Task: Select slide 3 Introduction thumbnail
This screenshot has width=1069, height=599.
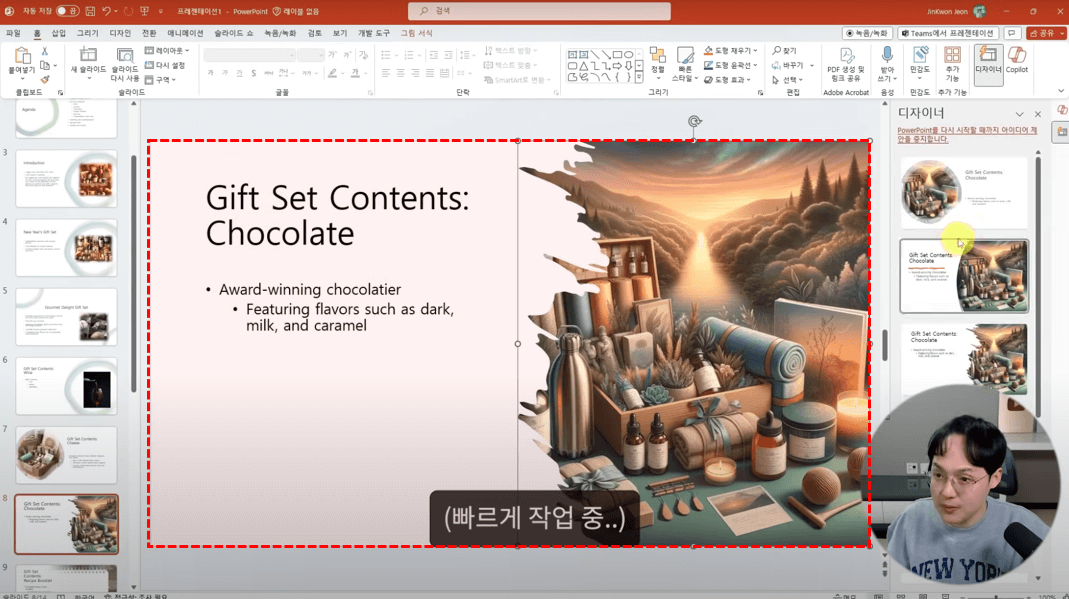Action: (66, 179)
